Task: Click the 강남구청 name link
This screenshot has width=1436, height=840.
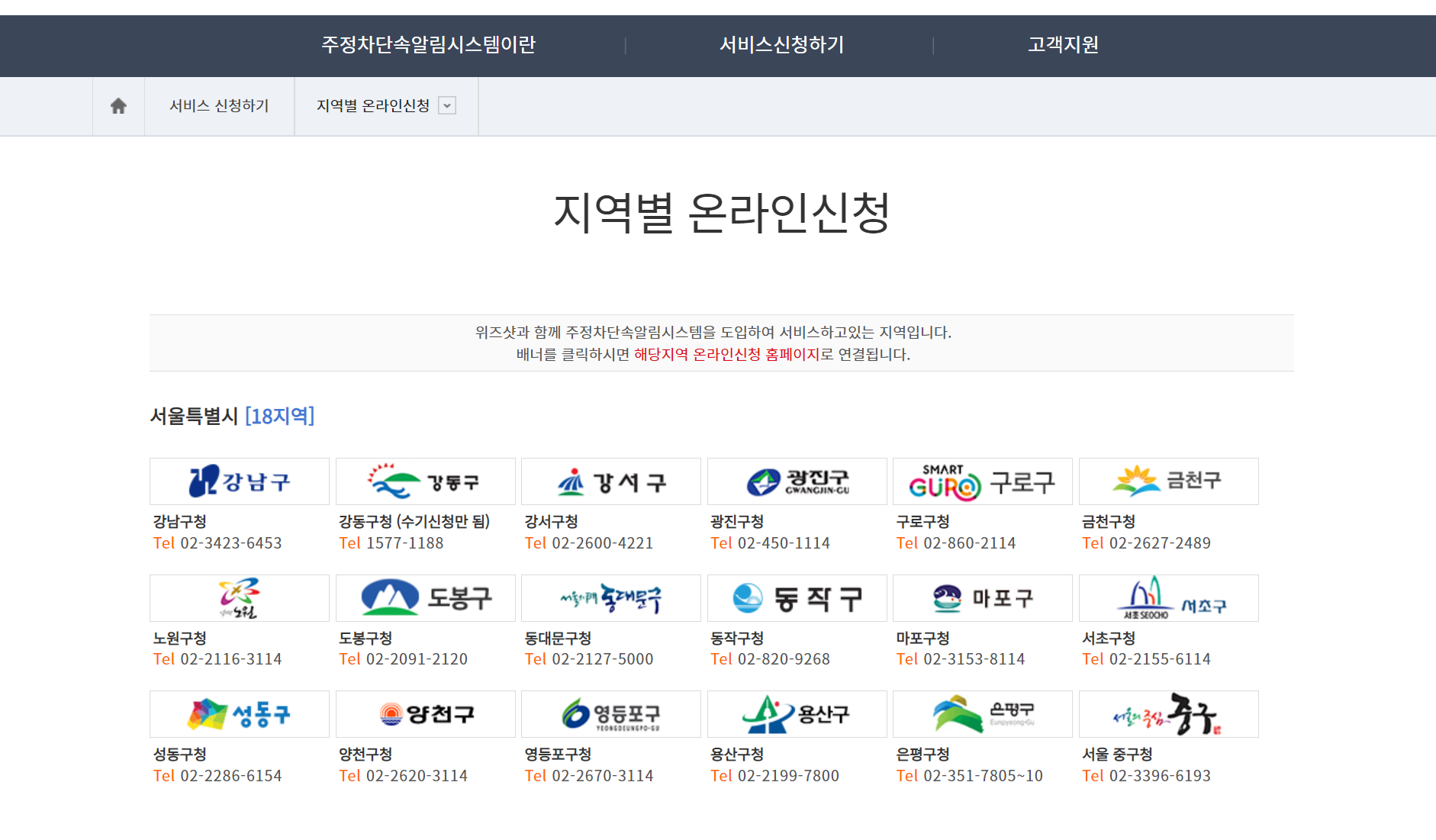Action: click(180, 522)
